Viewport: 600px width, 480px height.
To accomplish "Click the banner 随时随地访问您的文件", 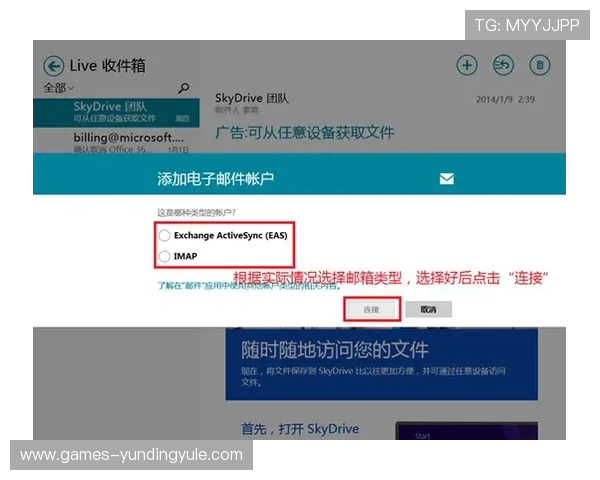I will [382, 364].
